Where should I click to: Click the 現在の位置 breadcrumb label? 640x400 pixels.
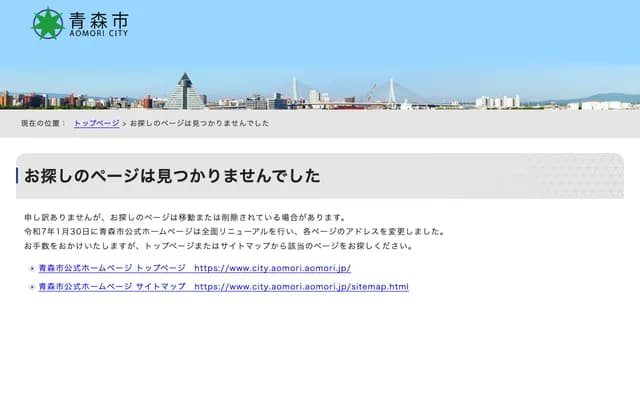pos(43,123)
